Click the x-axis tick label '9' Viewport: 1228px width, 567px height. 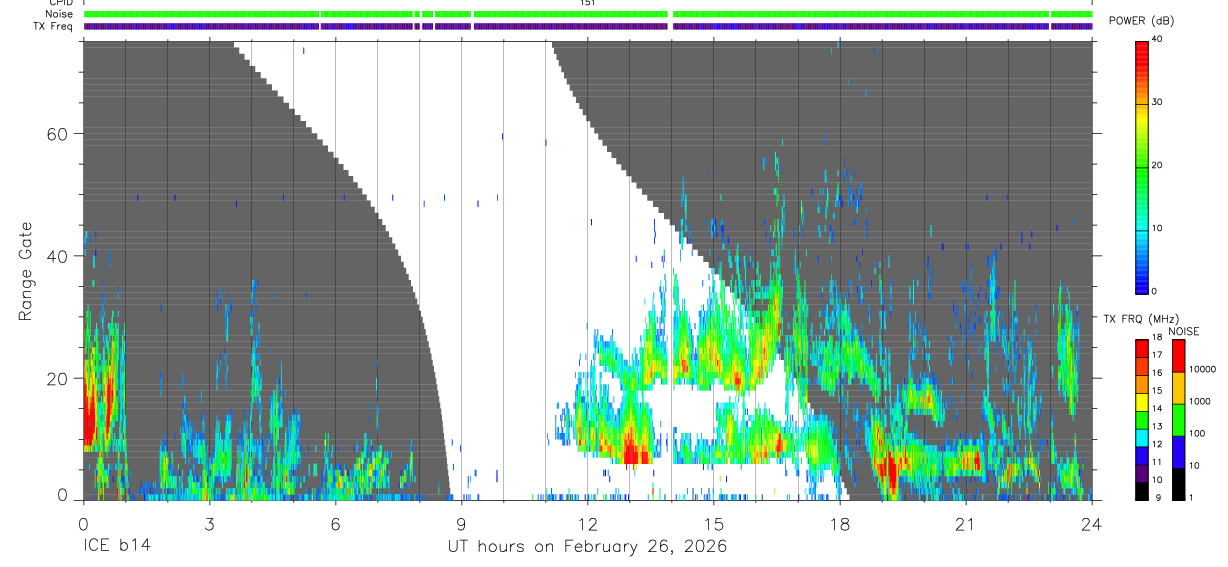coord(461,523)
